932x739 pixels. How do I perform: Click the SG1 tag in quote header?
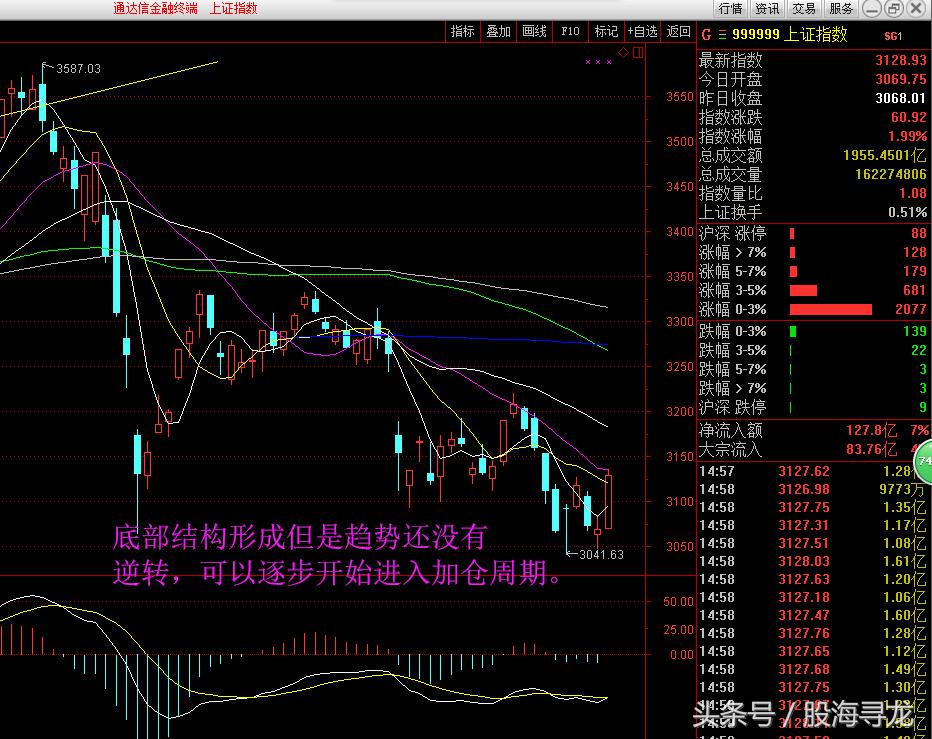click(893, 36)
